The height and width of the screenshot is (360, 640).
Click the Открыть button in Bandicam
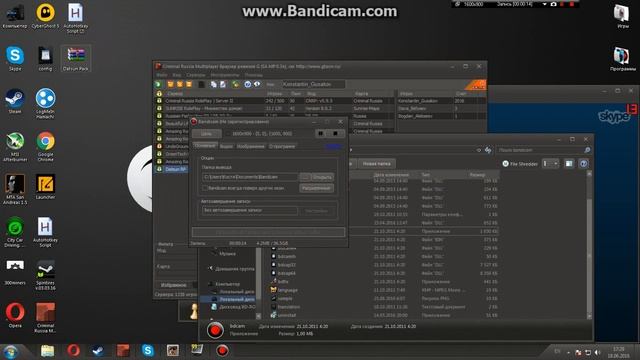[322, 177]
